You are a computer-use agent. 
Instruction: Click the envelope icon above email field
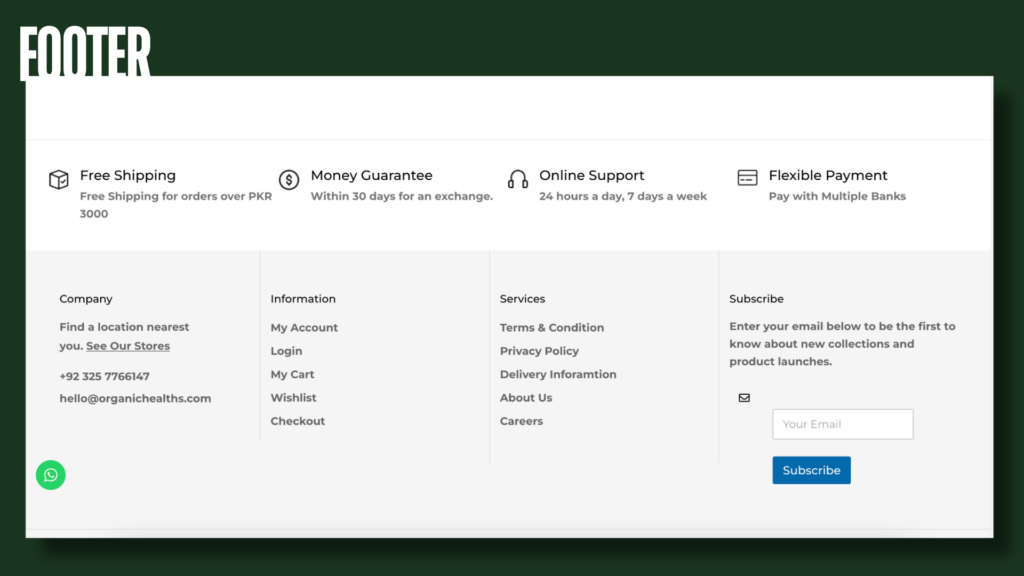point(744,398)
